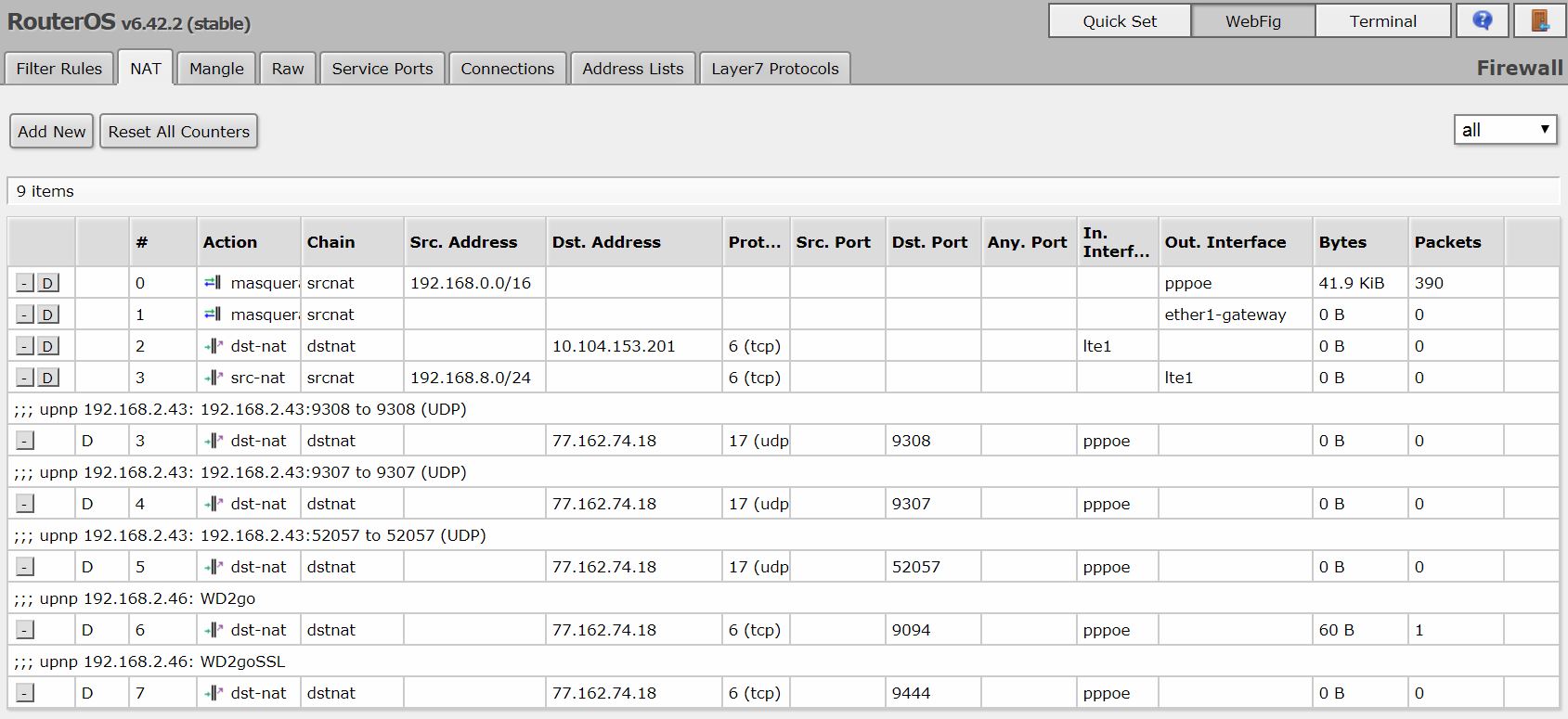Sort by Bytes column header

(1361, 242)
